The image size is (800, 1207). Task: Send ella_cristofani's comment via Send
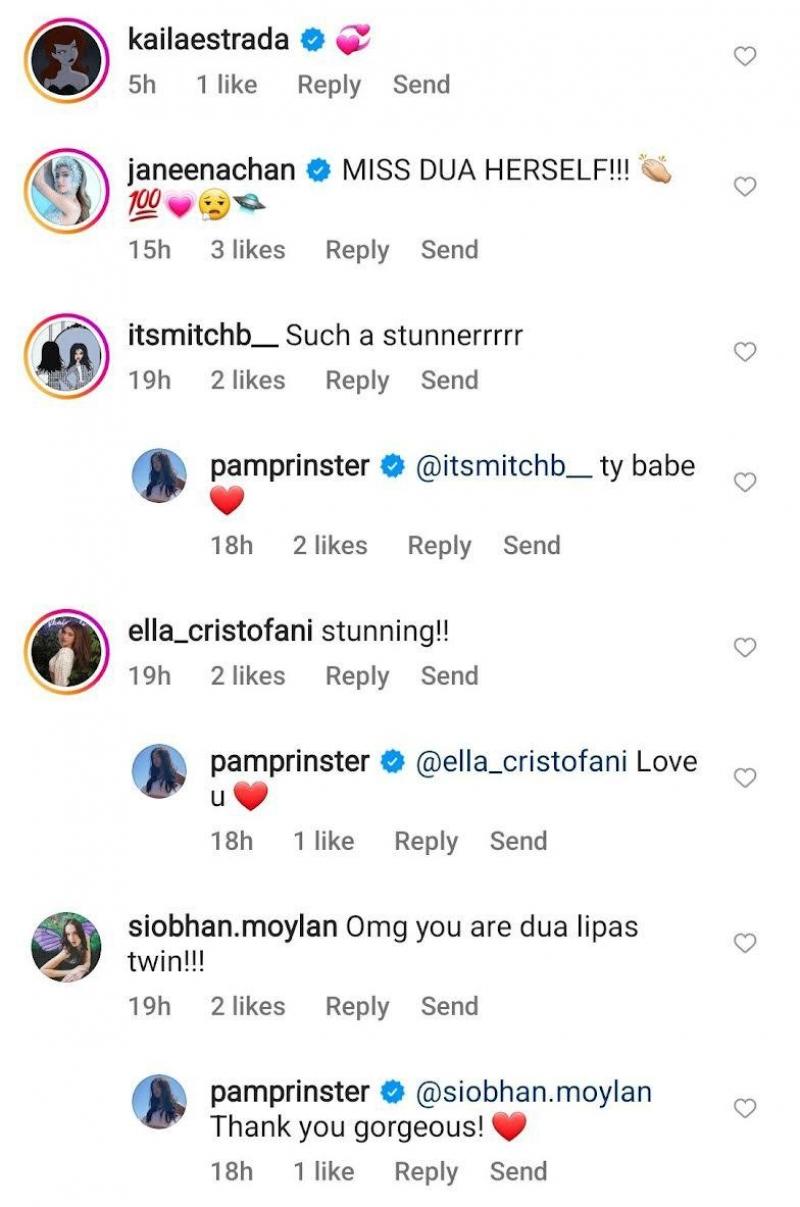(x=449, y=676)
